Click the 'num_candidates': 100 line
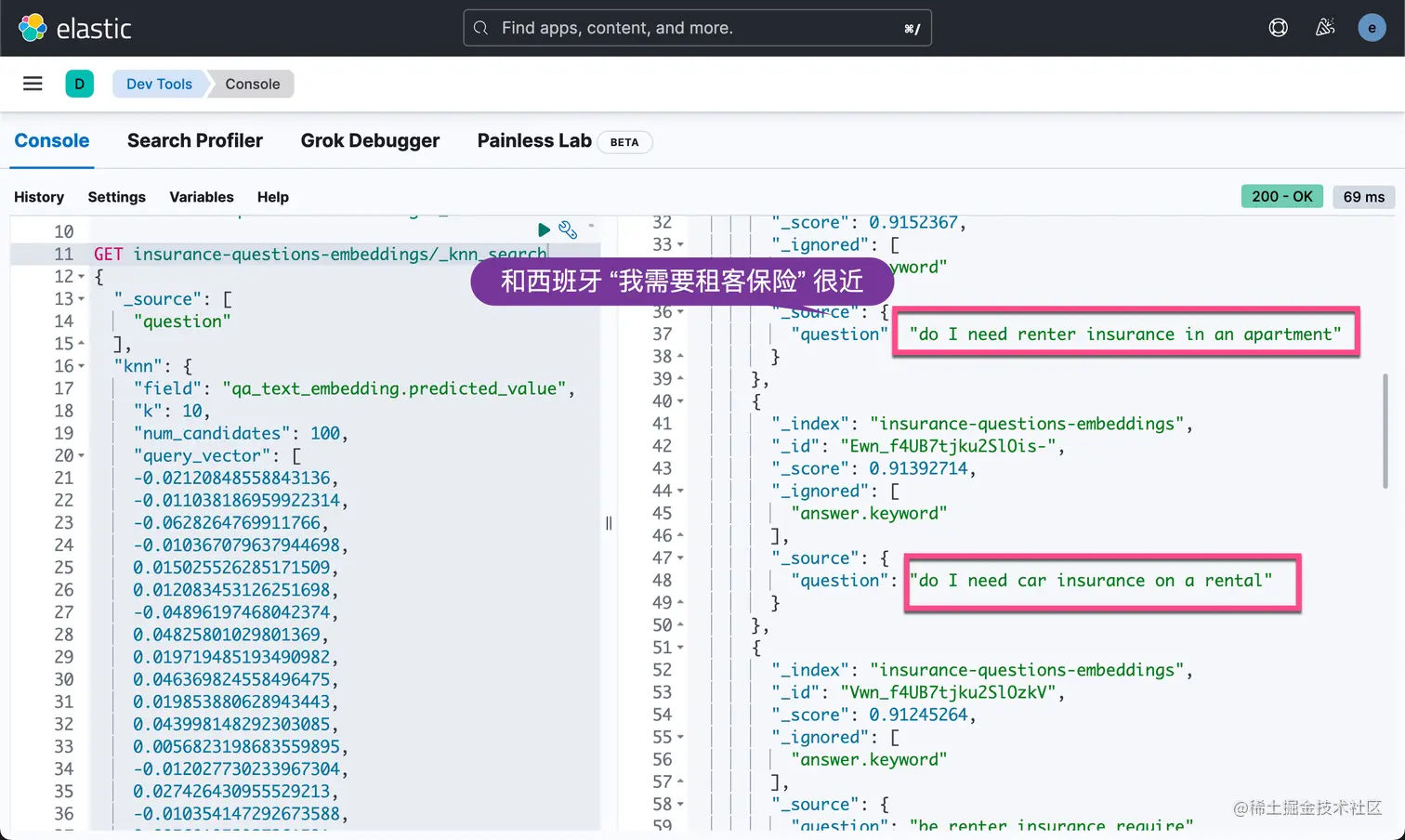 tap(240, 433)
